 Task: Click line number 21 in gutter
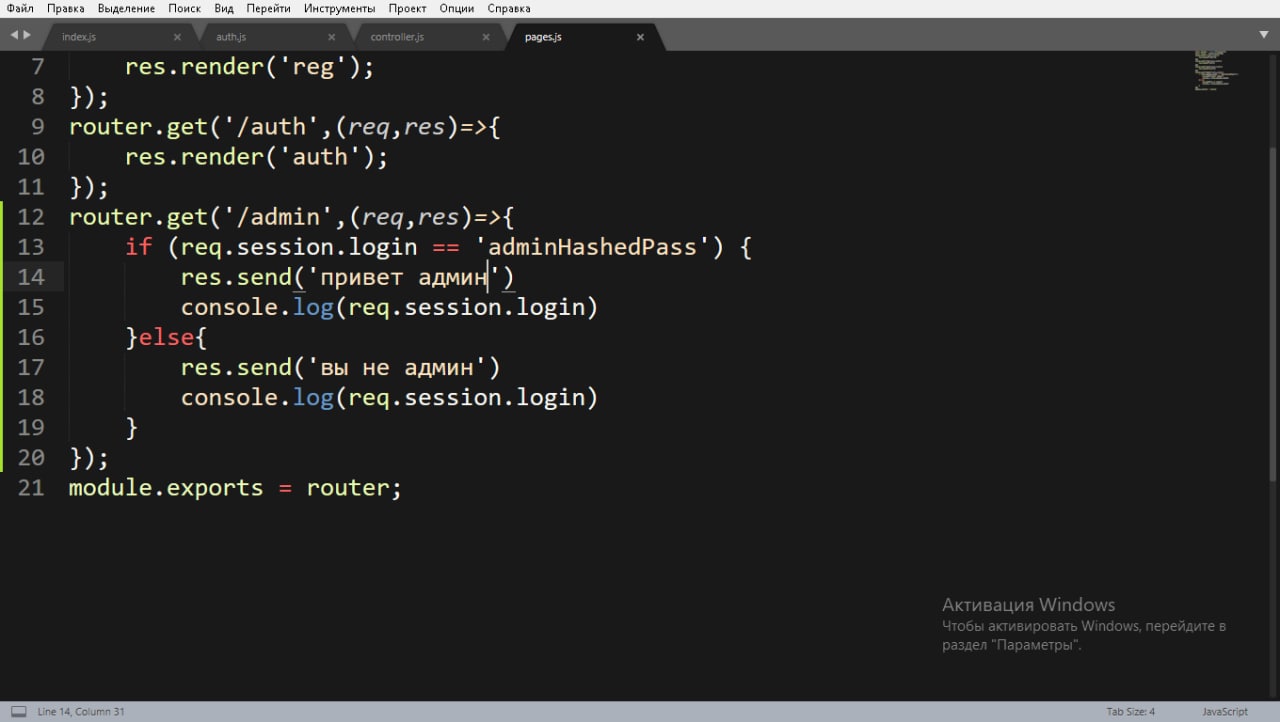32,487
